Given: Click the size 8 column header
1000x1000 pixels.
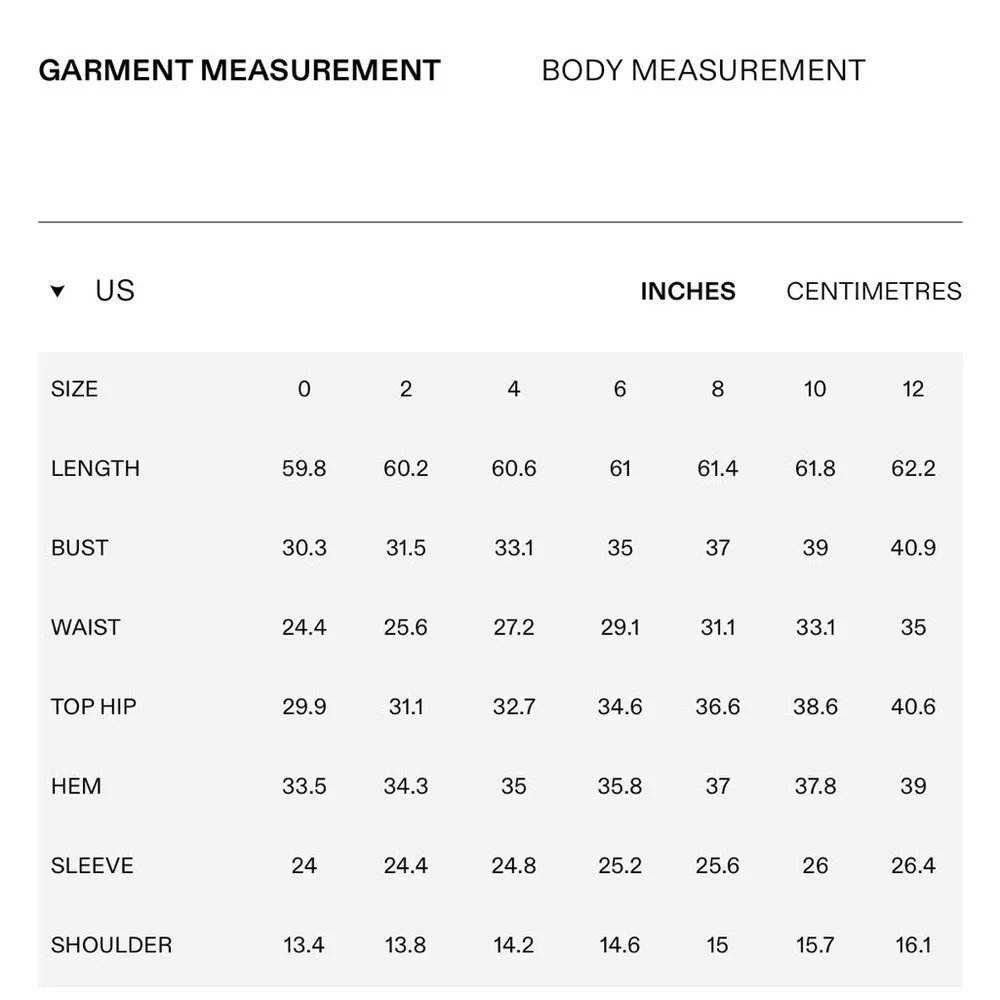Looking at the screenshot, I should [x=717, y=389].
